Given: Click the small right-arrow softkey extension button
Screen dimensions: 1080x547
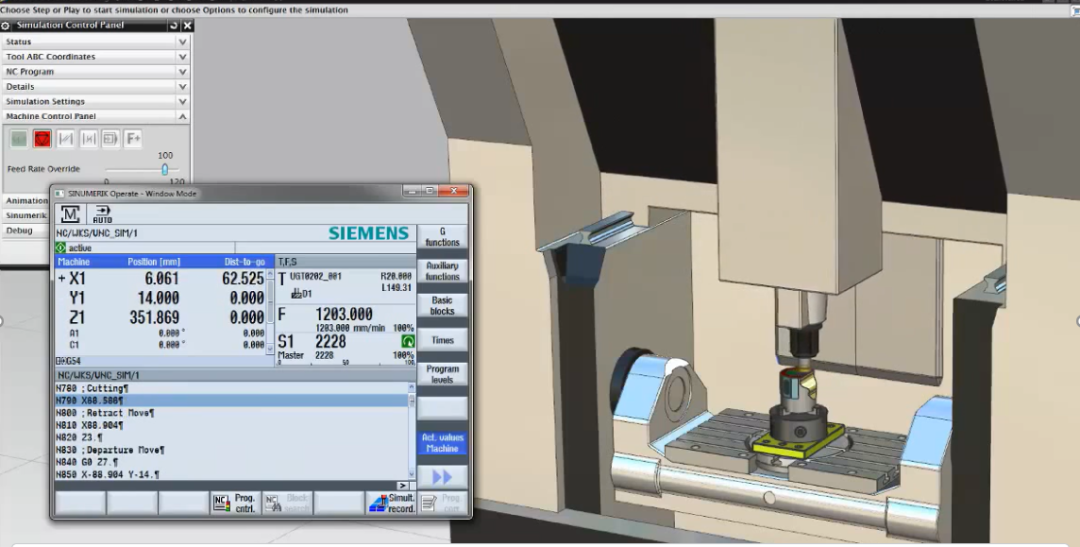Looking at the screenshot, I should [x=403, y=486].
